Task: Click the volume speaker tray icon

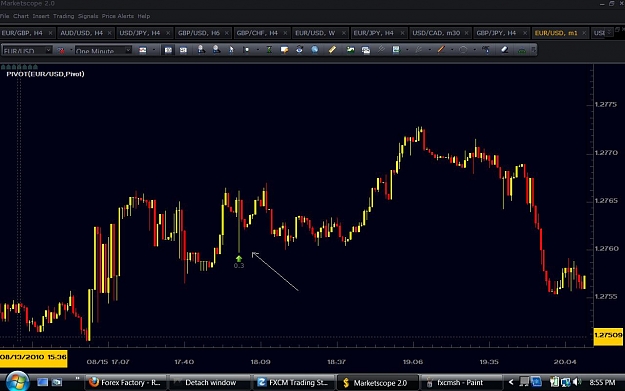Action: tap(578, 382)
